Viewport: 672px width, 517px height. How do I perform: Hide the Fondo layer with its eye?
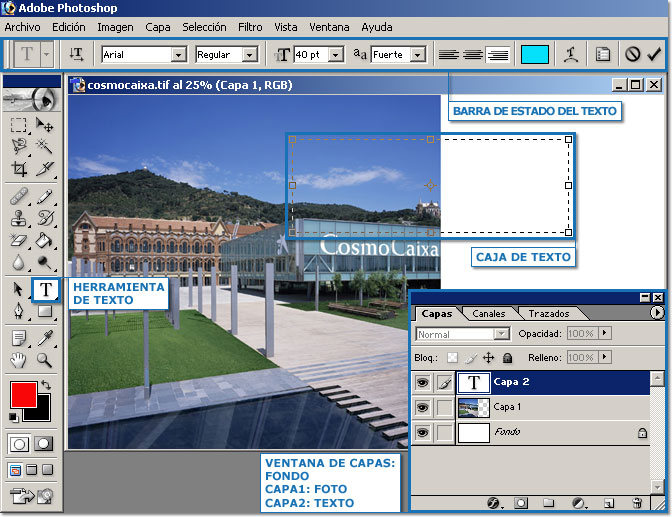tap(421, 432)
